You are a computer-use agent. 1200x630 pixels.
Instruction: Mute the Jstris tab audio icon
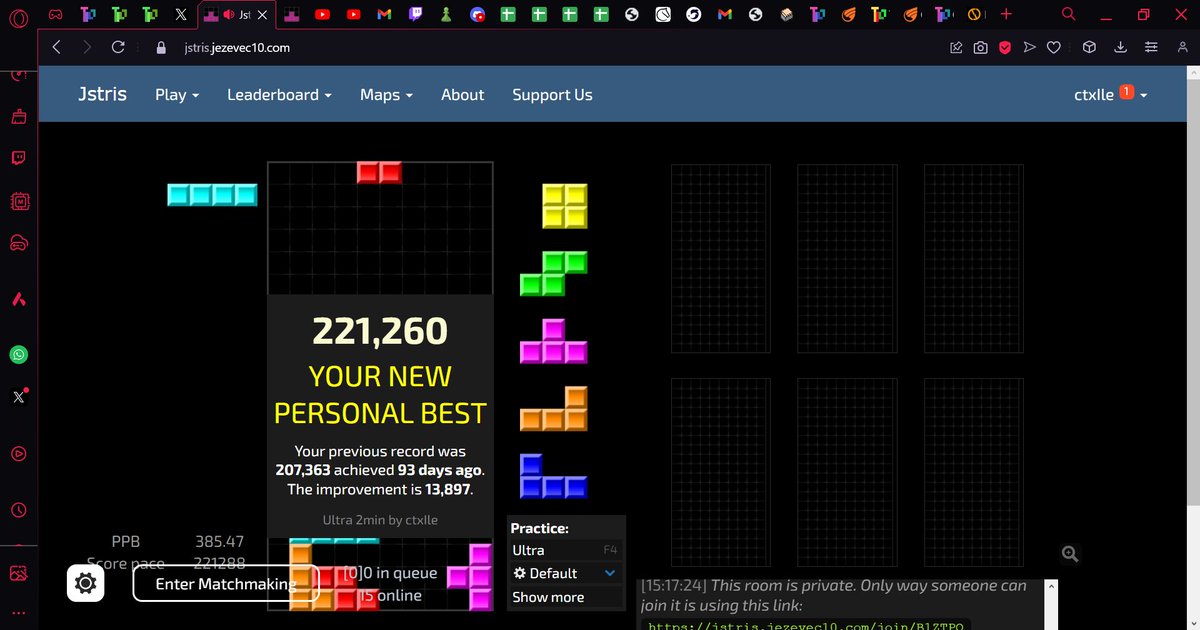pos(230,15)
